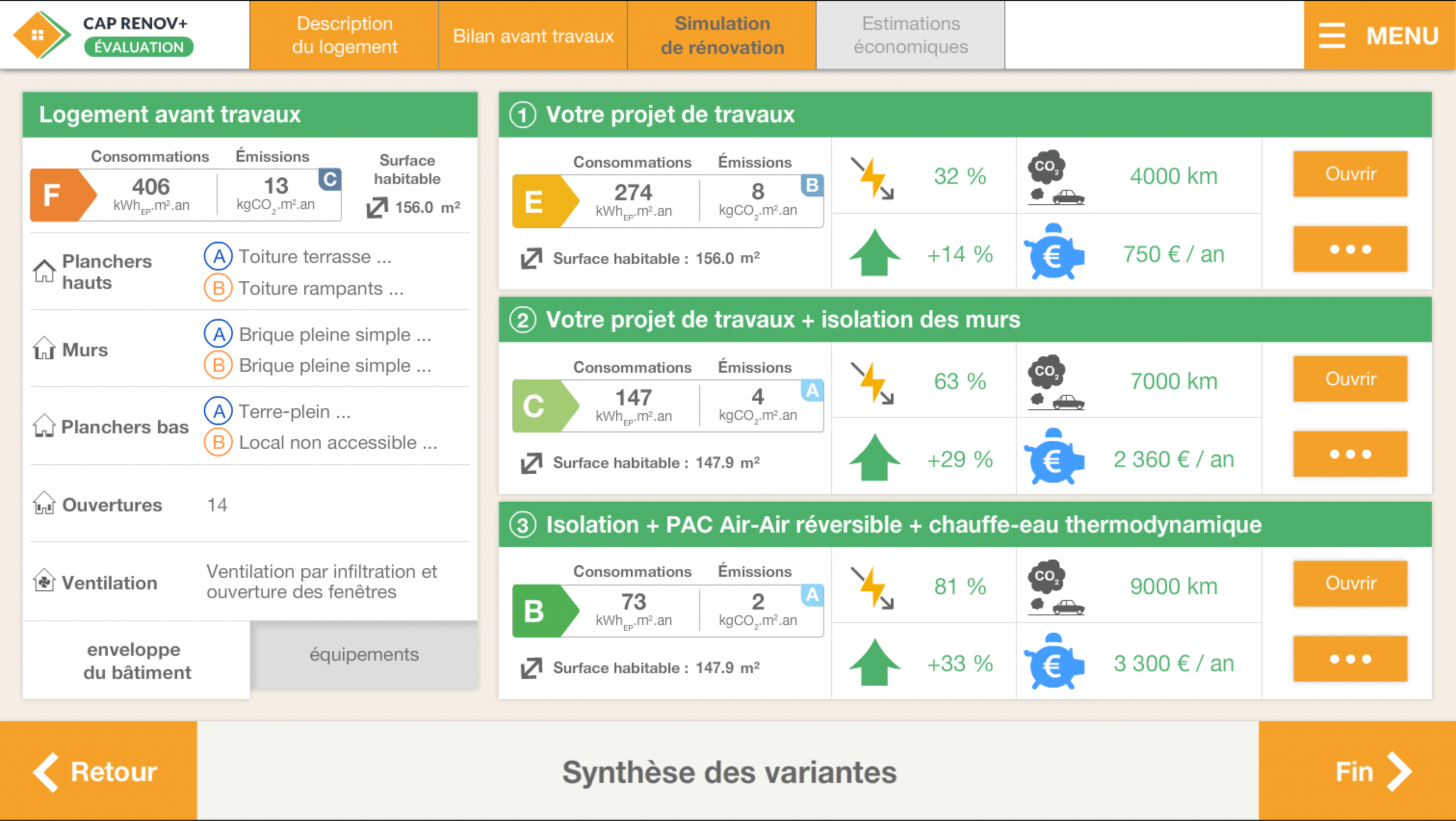The height and width of the screenshot is (821, 1456).
Task: Click the Ventilation fan icon
Action: (x=44, y=581)
